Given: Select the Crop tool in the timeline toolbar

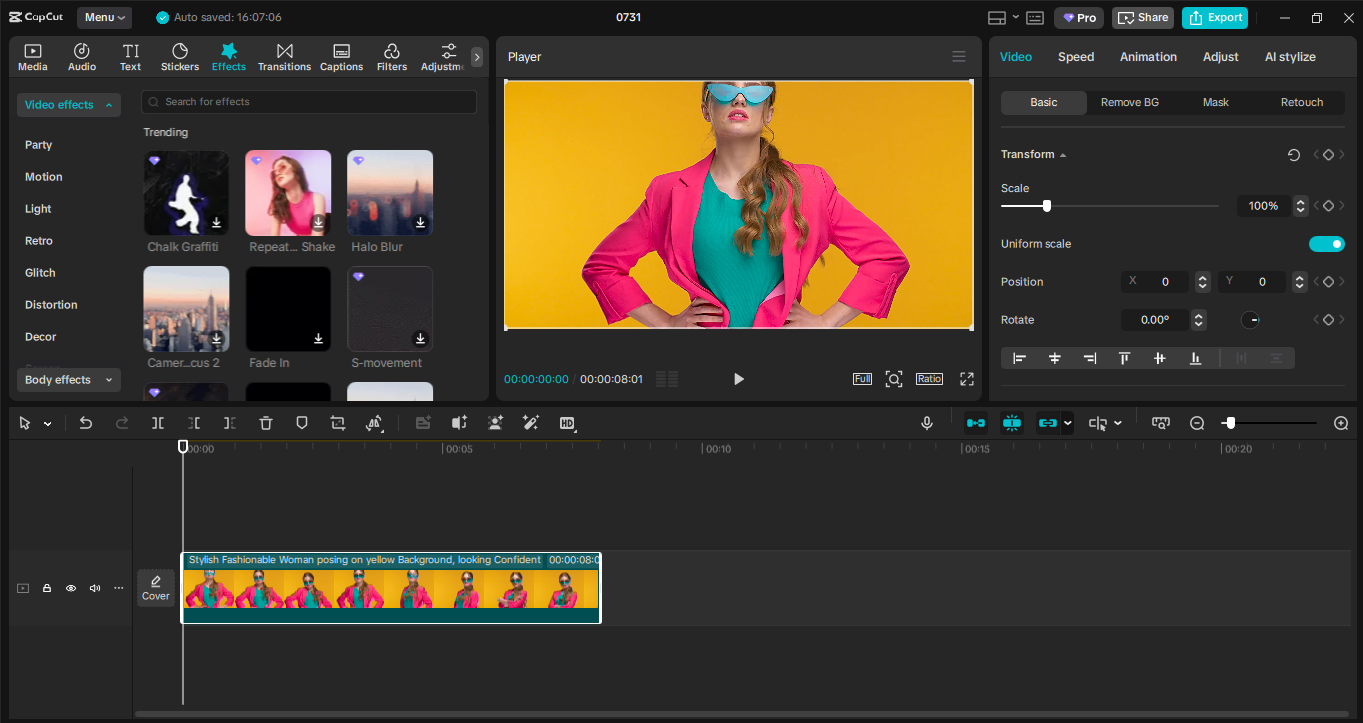Looking at the screenshot, I should [337, 423].
